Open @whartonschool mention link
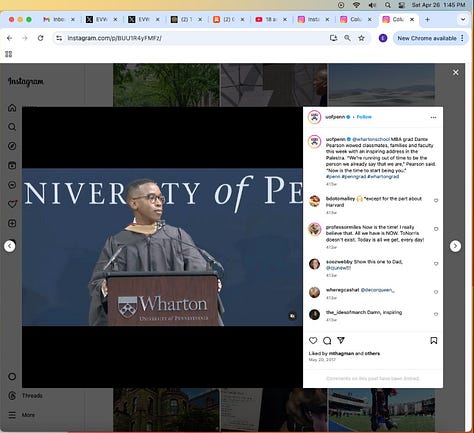The image size is (474, 433). [371, 139]
